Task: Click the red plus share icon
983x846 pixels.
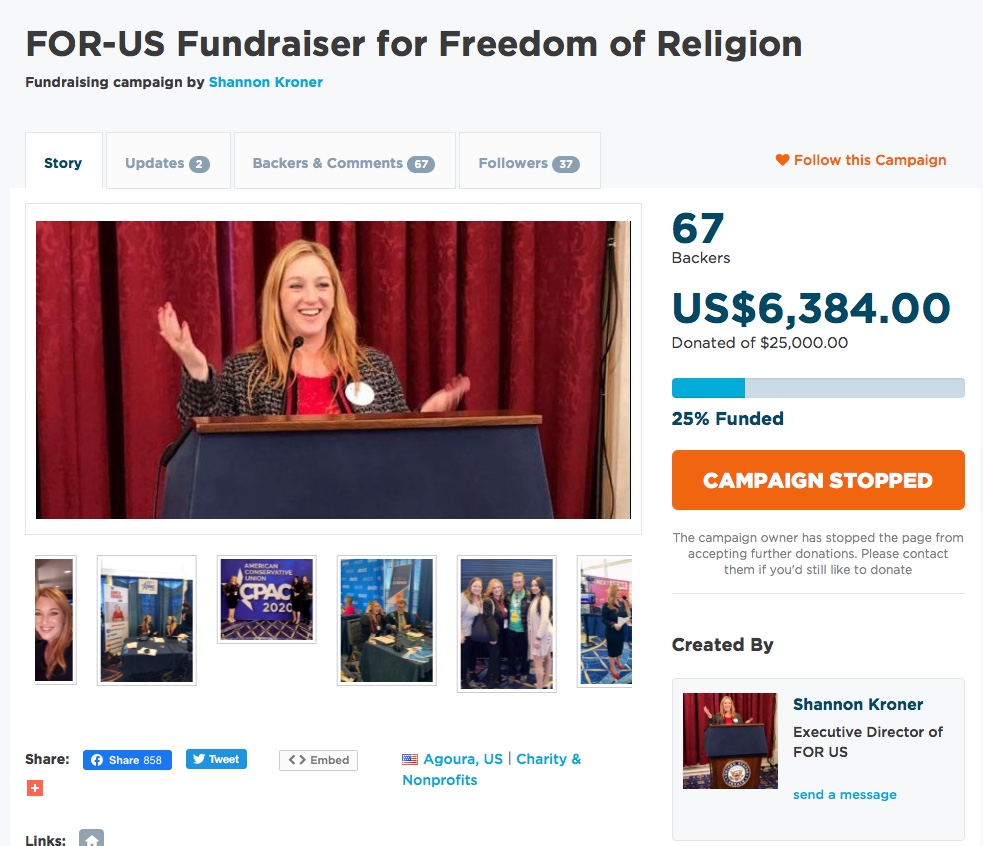Action: [35, 788]
